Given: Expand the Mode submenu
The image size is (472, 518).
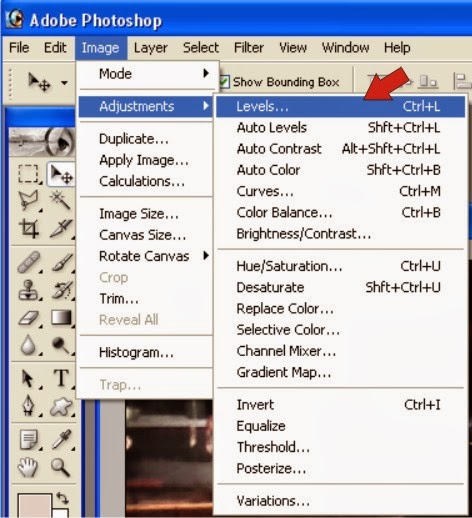Looking at the screenshot, I should point(148,74).
